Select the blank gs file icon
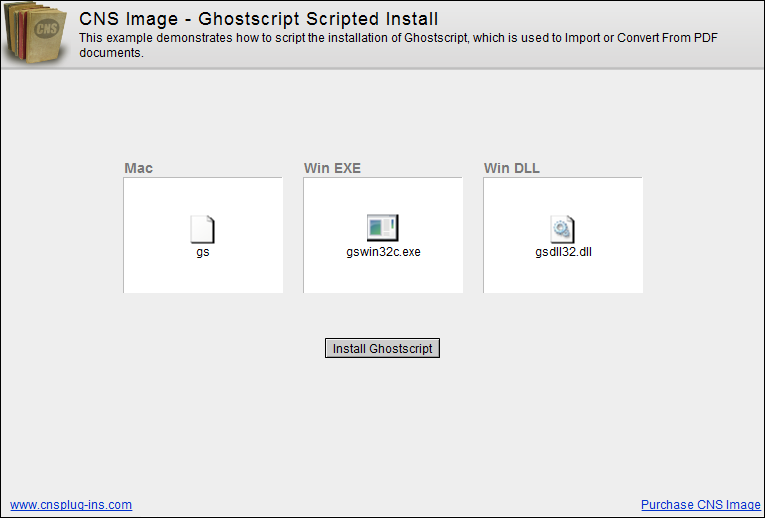The image size is (765, 518). 202,229
